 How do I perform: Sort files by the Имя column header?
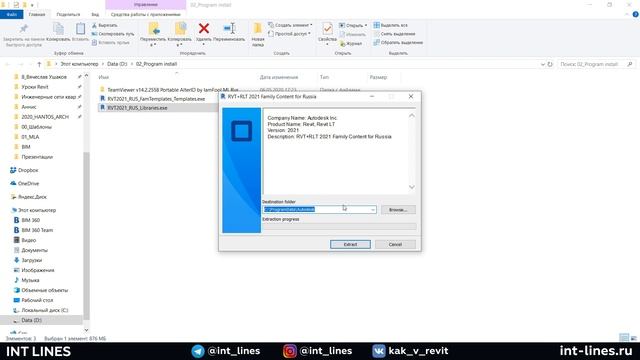coord(104,77)
